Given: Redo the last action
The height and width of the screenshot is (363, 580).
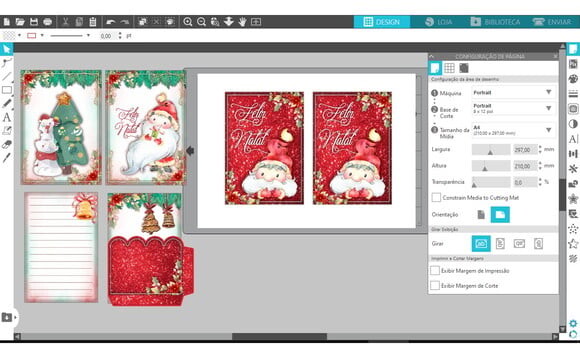Looking at the screenshot, I should [x=125, y=22].
